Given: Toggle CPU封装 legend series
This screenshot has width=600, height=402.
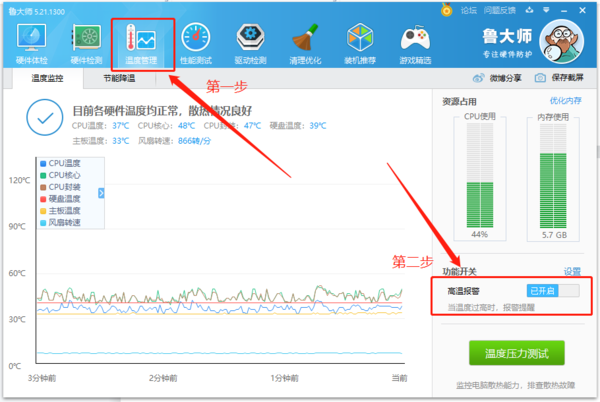Looking at the screenshot, I should [60, 187].
